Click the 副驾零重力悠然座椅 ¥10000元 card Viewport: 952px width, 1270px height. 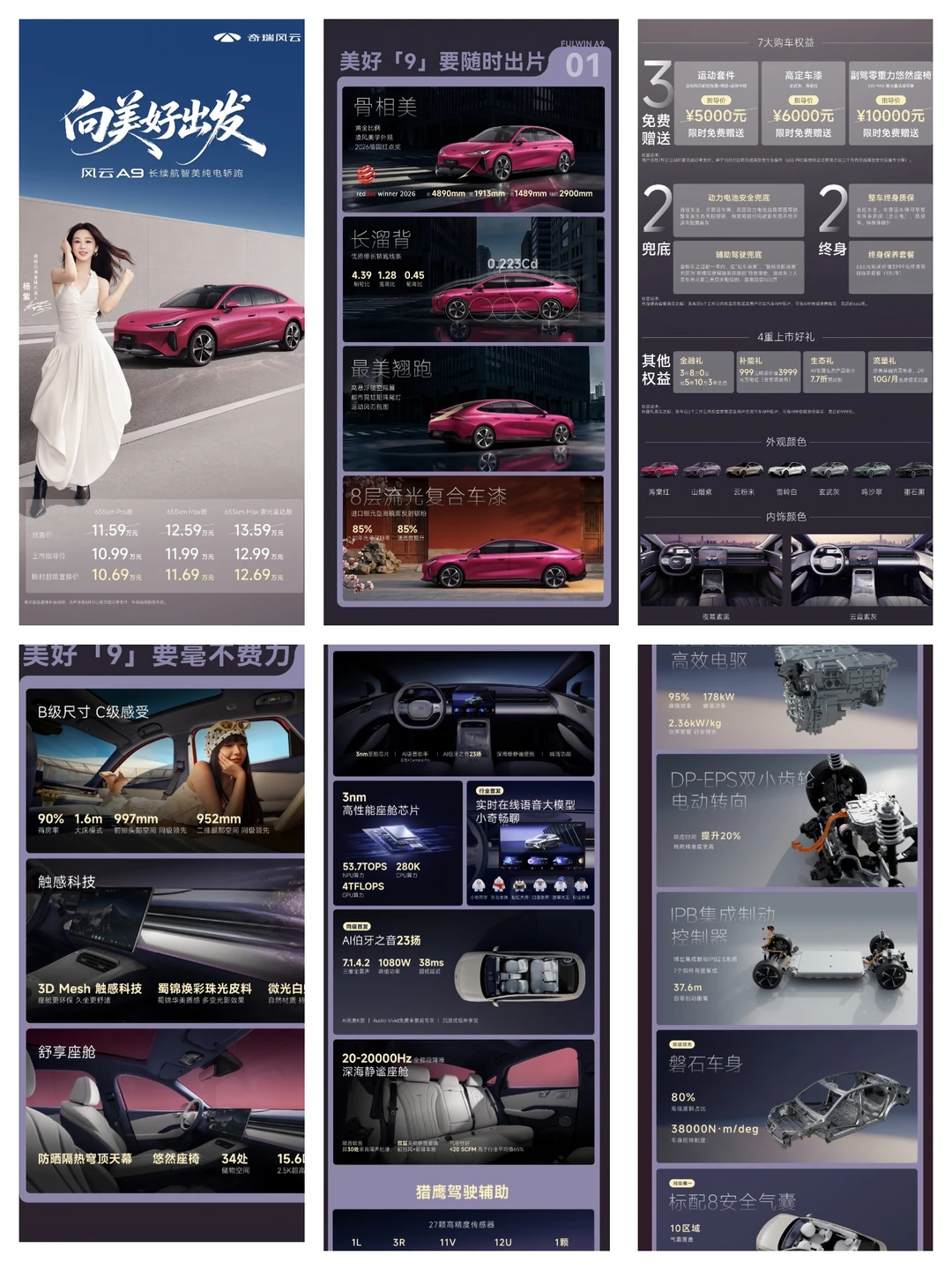[890, 103]
